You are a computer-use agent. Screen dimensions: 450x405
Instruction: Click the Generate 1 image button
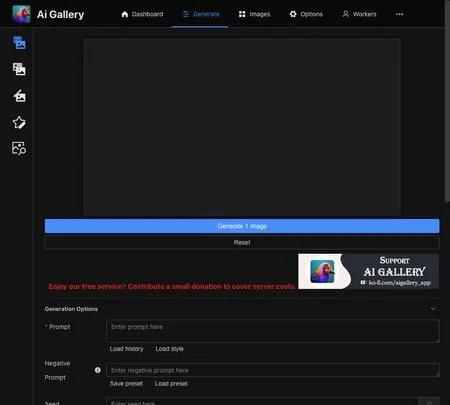[x=242, y=226]
